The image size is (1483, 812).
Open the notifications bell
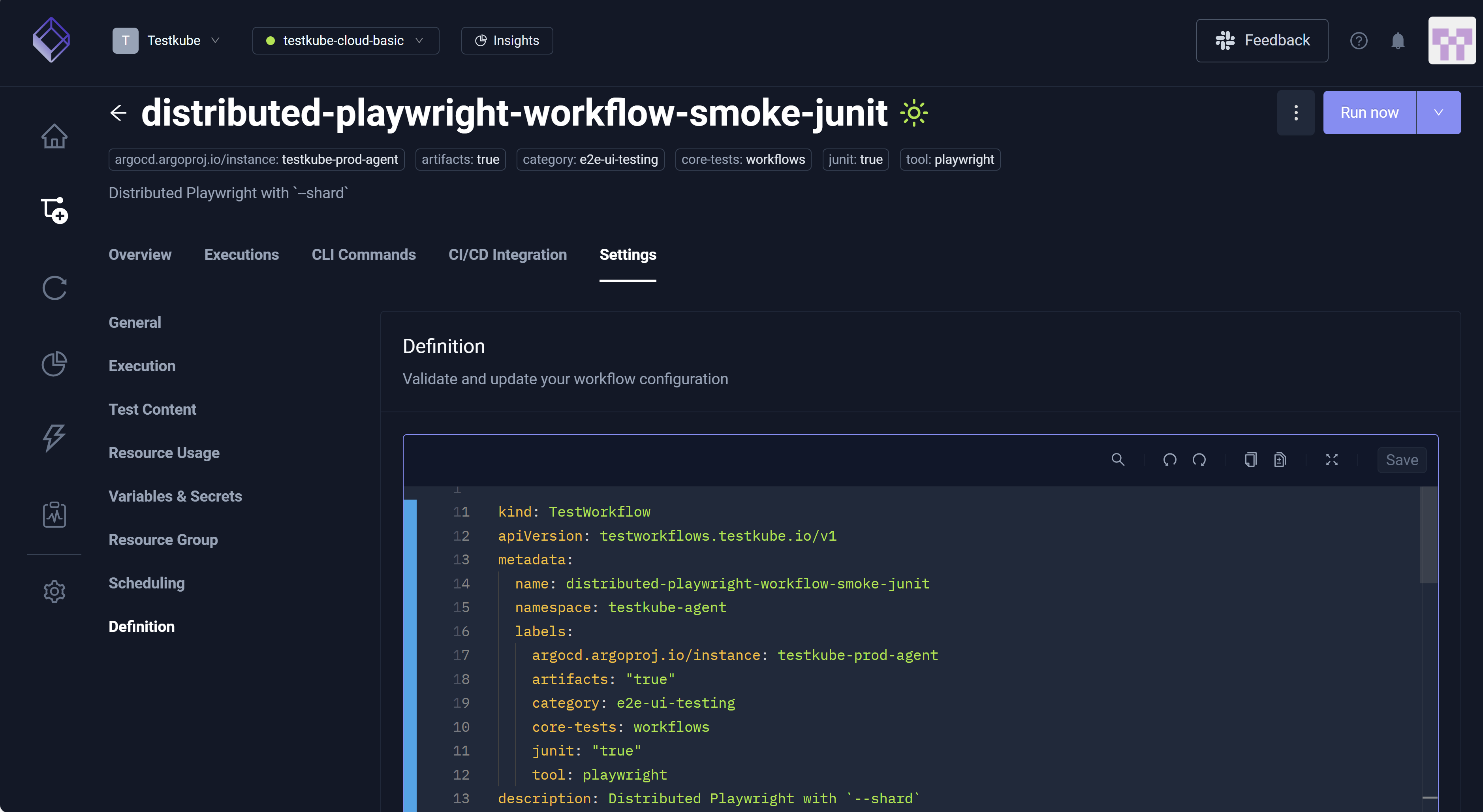click(1397, 41)
